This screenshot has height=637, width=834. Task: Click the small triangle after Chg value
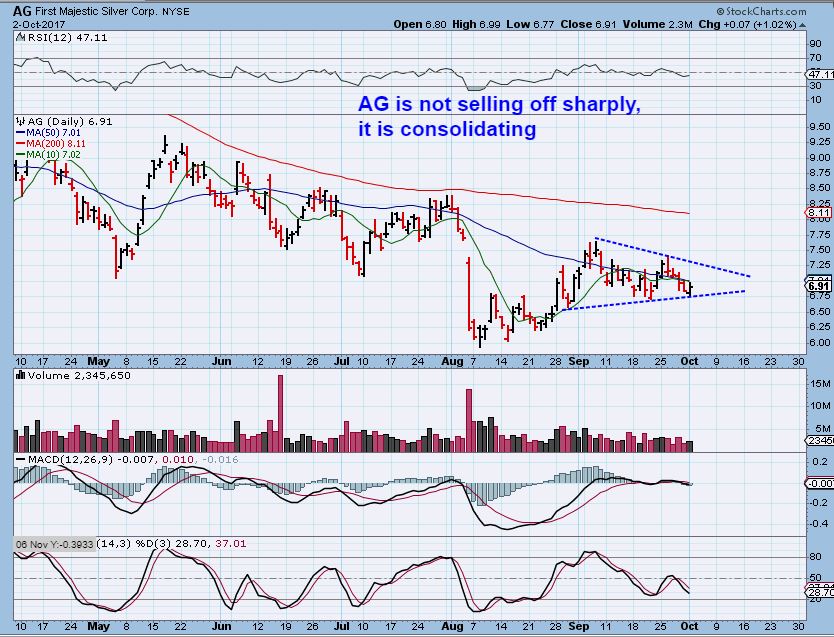(x=802, y=25)
